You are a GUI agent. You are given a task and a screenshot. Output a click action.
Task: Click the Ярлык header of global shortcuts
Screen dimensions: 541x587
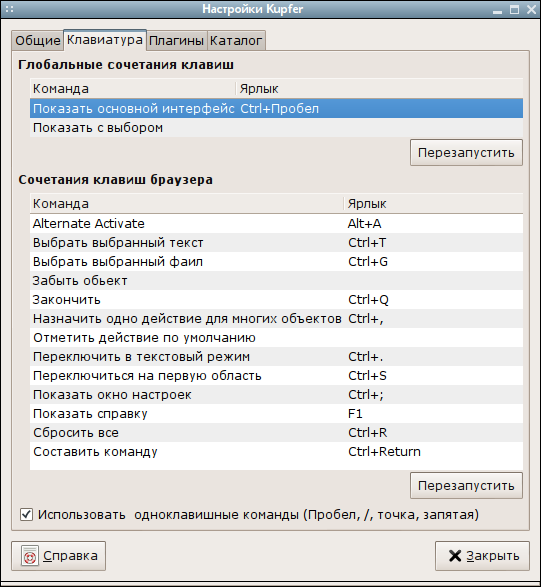tap(380, 89)
